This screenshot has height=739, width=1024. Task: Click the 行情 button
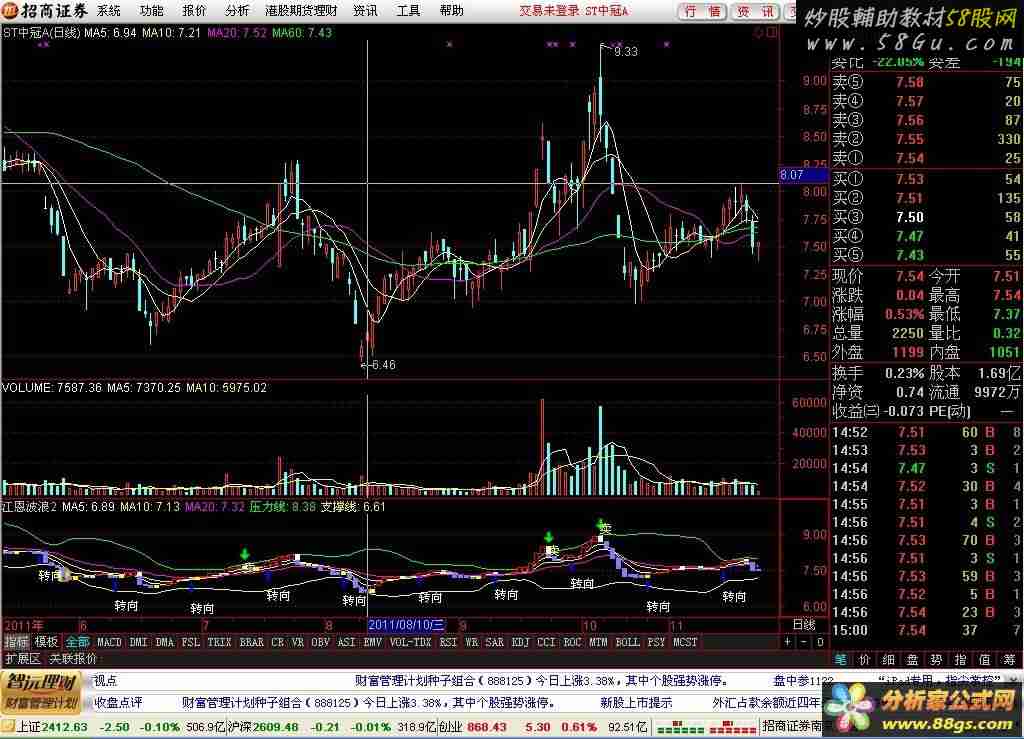point(703,11)
